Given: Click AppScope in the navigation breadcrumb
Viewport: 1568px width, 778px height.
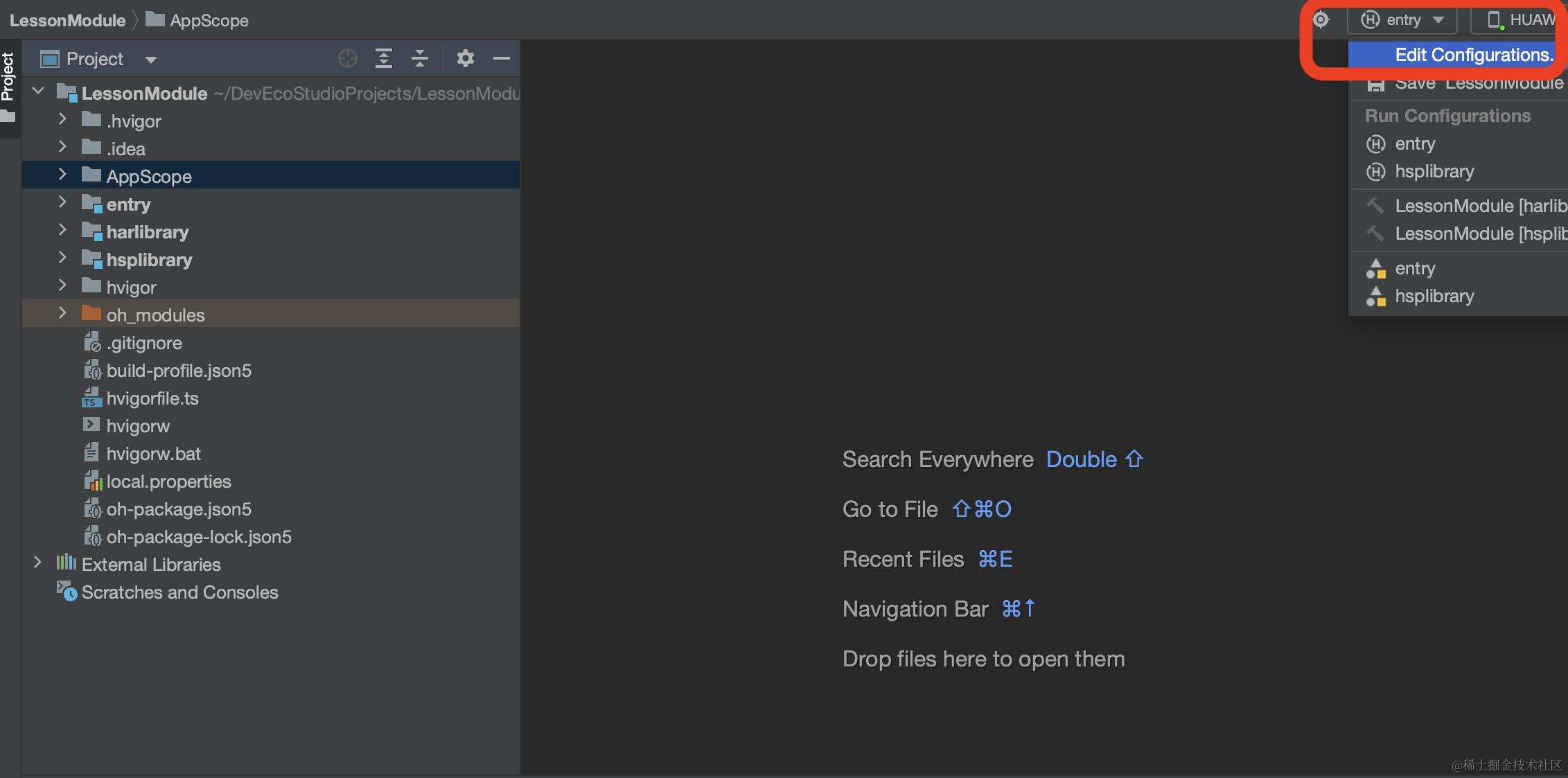Looking at the screenshot, I should (209, 20).
